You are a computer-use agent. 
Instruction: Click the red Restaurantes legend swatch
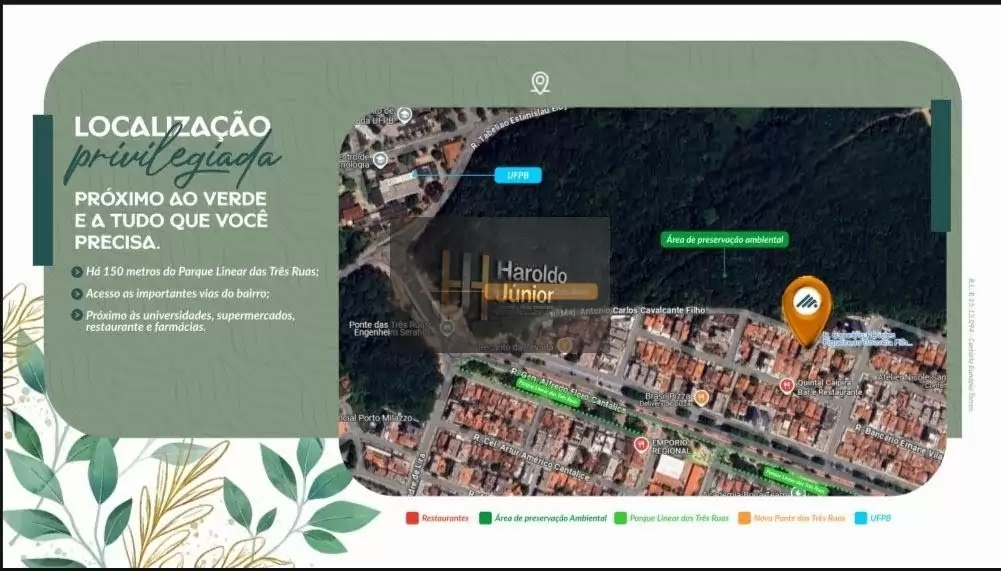click(412, 518)
